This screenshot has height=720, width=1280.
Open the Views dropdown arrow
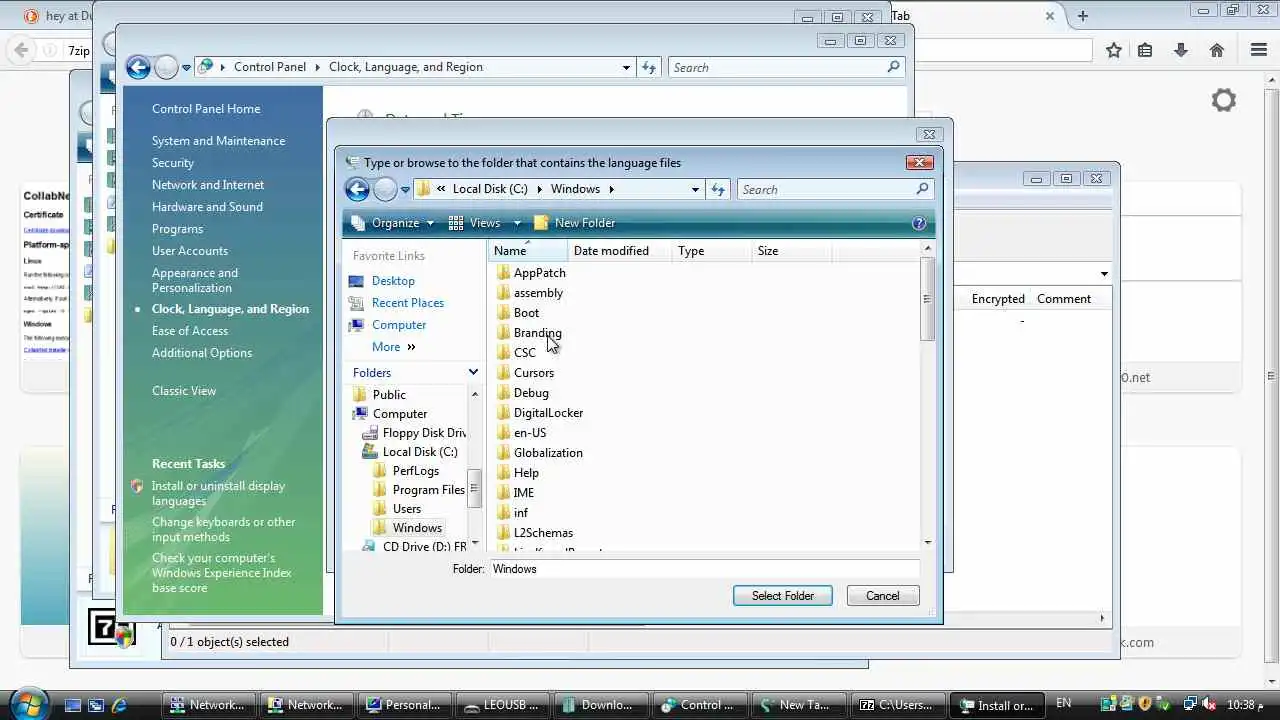[517, 223]
